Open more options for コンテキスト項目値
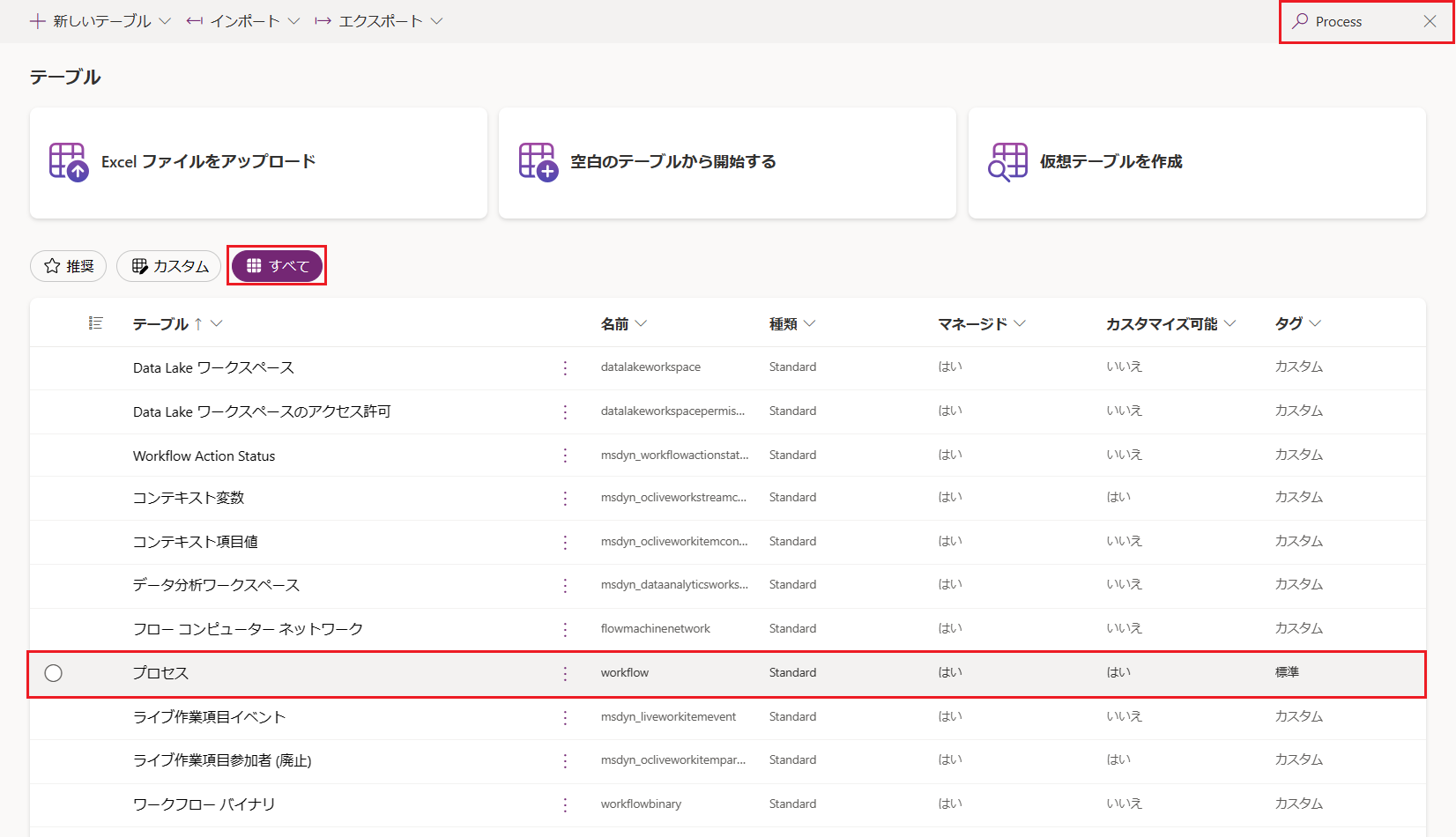Viewport: 1456px width, 837px height. click(x=565, y=542)
